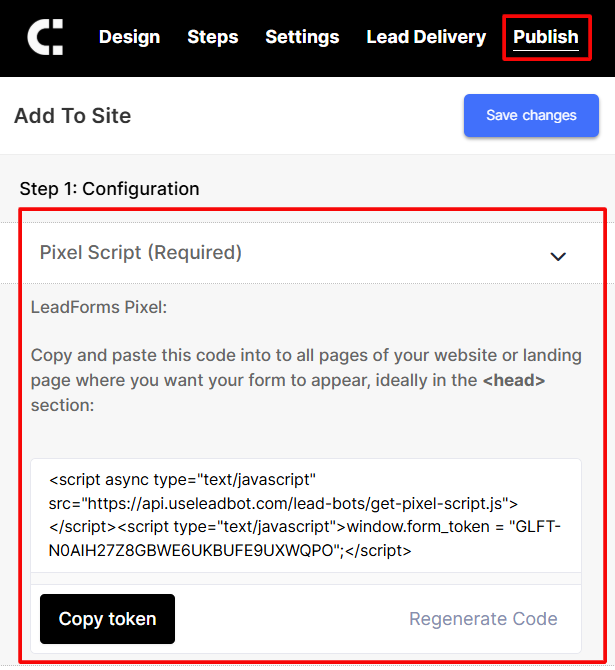This screenshot has height=670, width=615.
Task: Click the Regenerate Code link
Action: click(x=483, y=619)
